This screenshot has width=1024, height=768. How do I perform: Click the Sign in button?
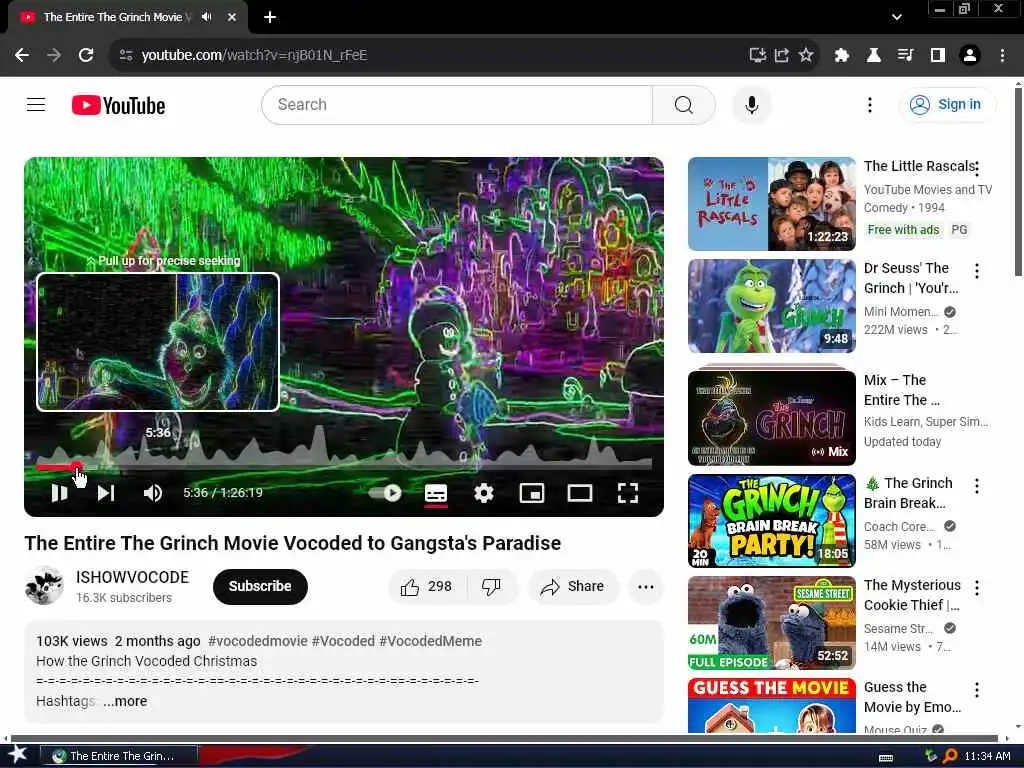pos(947,104)
